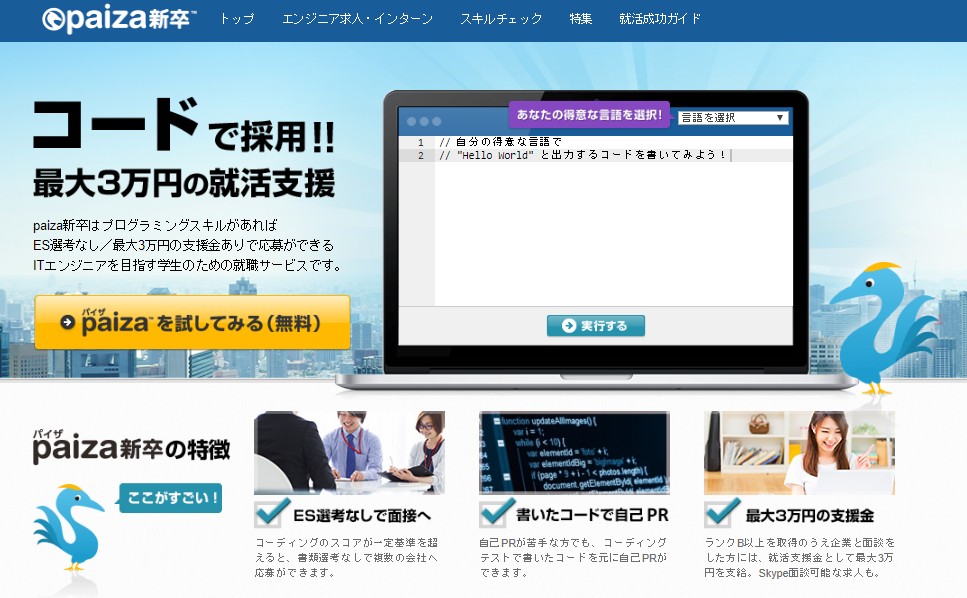The height and width of the screenshot is (598, 967).
Task: Click code line 2 with Hello World comment
Action: tap(583, 155)
